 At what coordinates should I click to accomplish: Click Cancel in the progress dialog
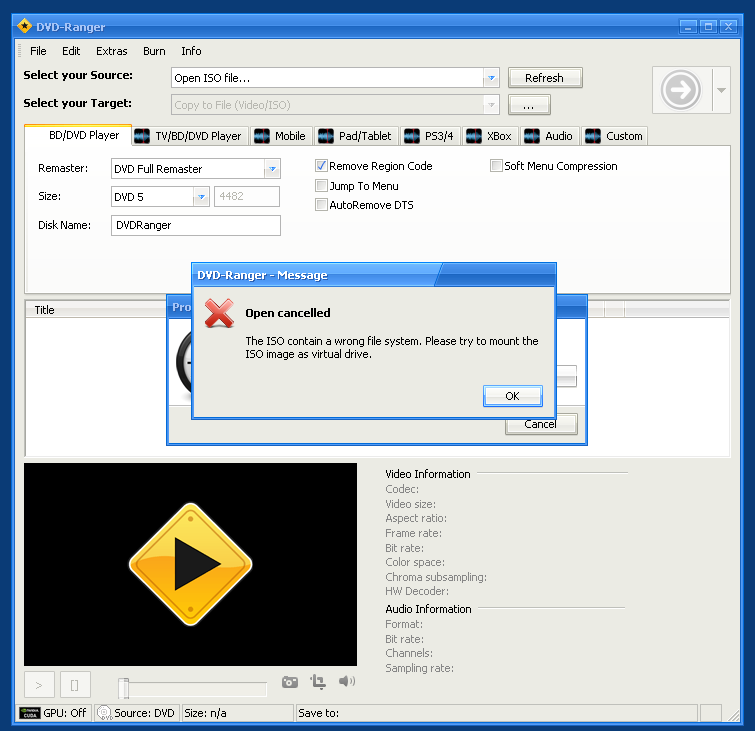coord(541,424)
